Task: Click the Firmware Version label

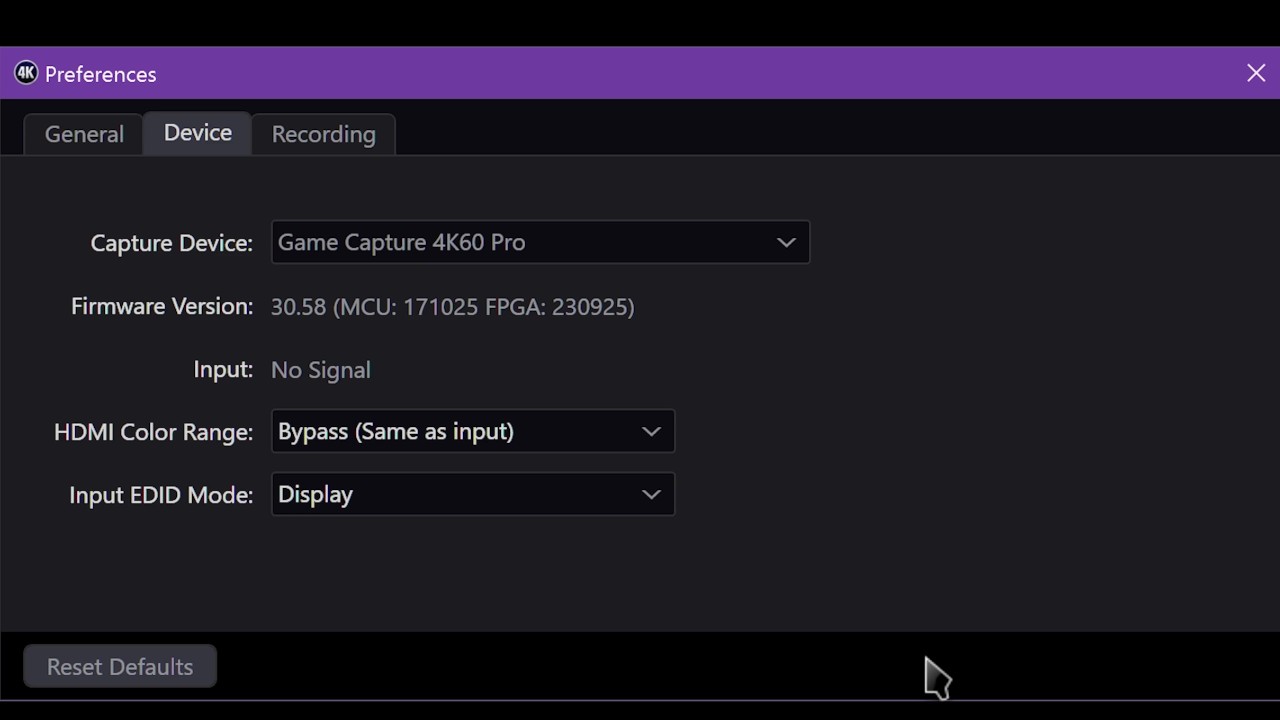Action: pos(161,306)
